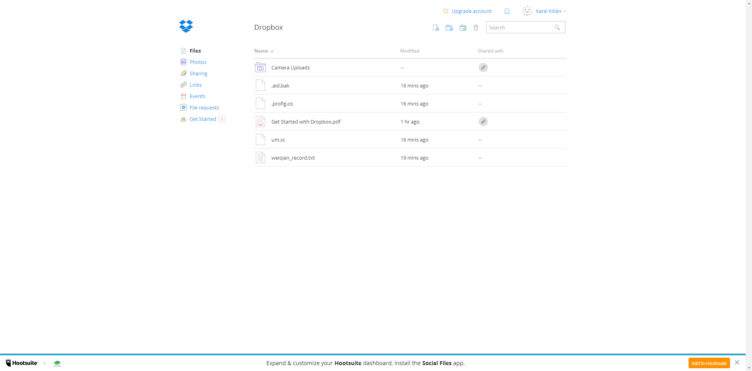Click the Get Started progress badge

(222, 119)
